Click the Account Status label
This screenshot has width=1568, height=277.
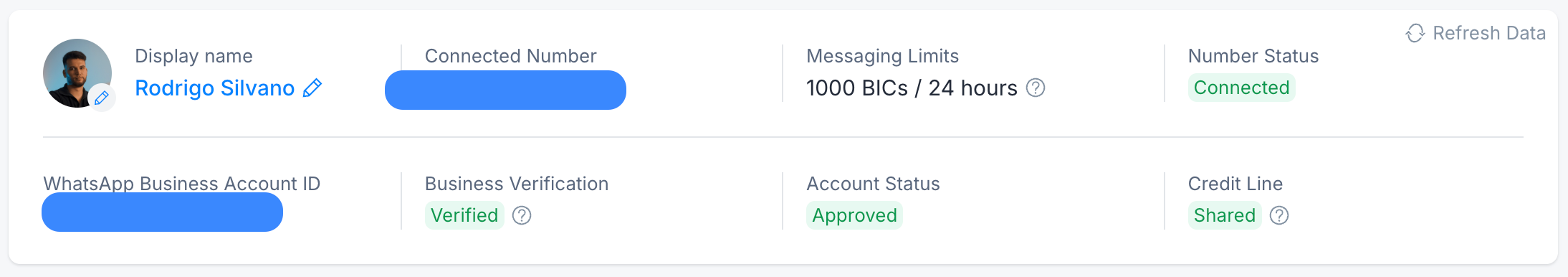873,184
